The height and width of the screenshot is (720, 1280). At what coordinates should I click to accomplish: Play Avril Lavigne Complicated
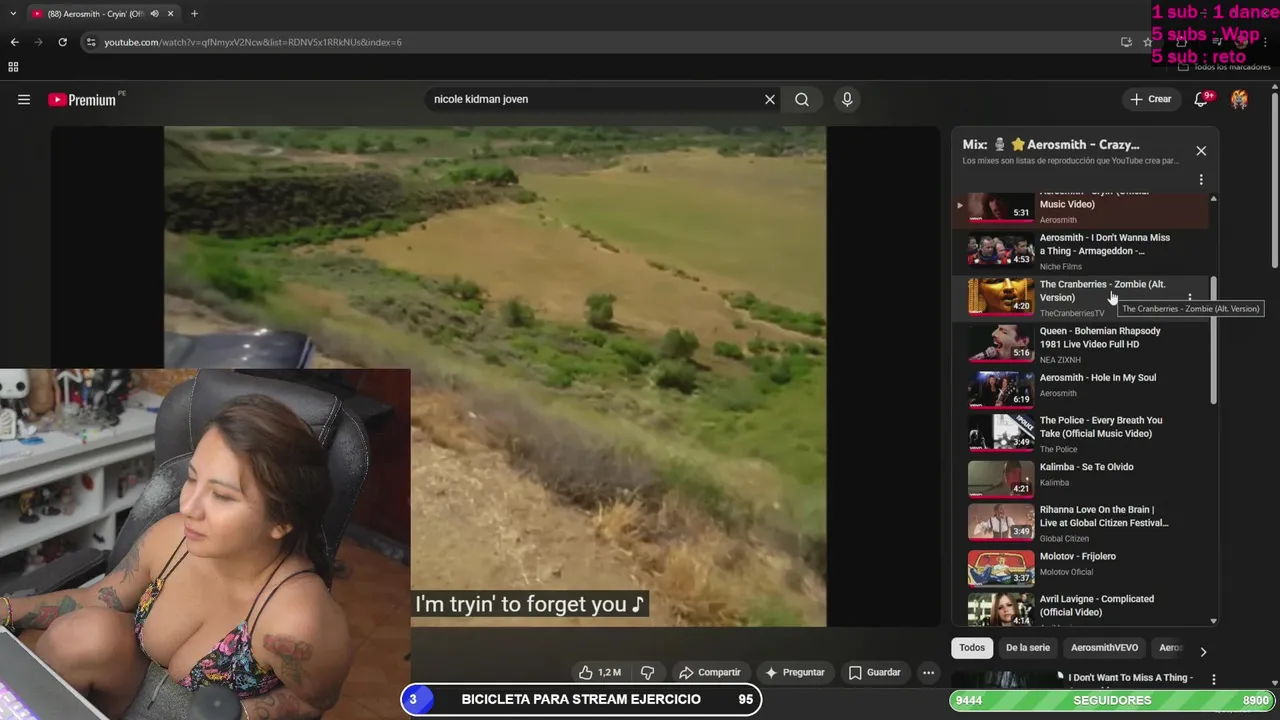pos(1096,605)
